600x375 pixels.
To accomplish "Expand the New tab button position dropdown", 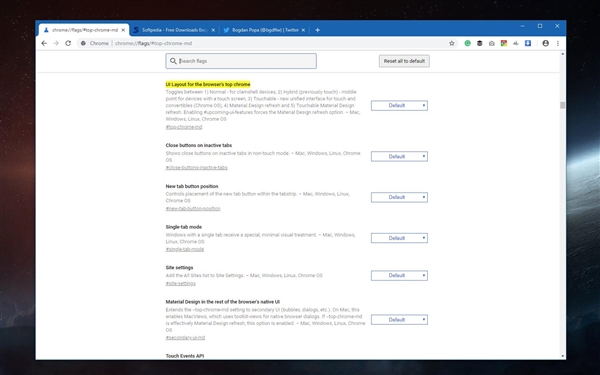I will (399, 197).
